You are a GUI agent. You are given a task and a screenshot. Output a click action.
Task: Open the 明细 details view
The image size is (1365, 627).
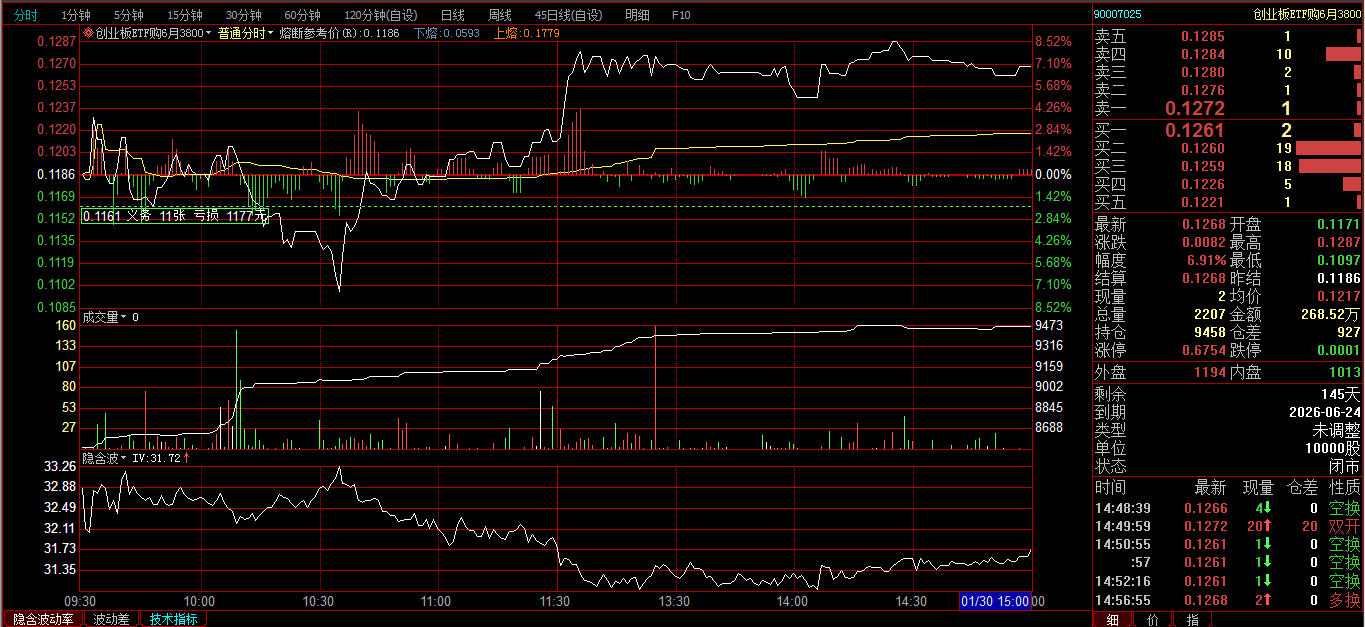pos(636,15)
